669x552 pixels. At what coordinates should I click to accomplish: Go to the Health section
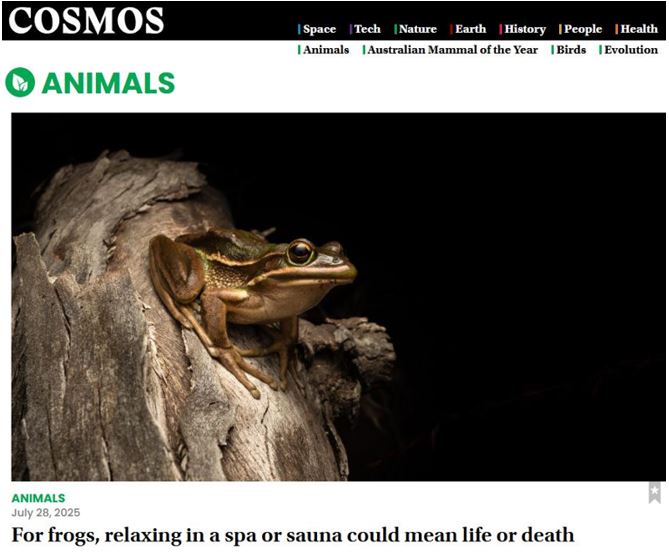click(x=637, y=29)
